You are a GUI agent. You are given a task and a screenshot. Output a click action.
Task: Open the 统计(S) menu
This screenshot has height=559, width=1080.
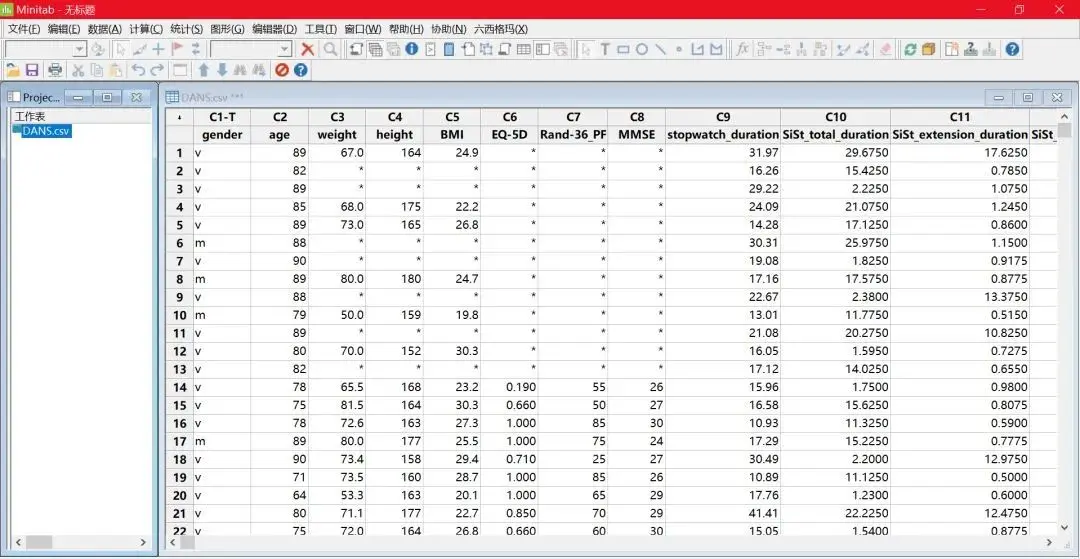point(186,29)
